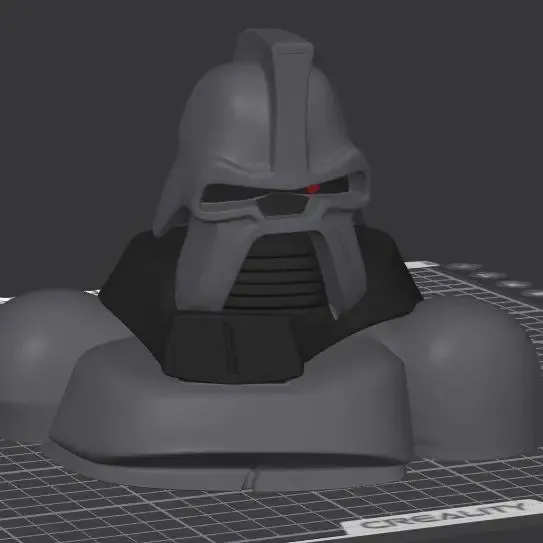Click the red eye on the visor
The width and height of the screenshot is (543, 543).
(x=313, y=189)
